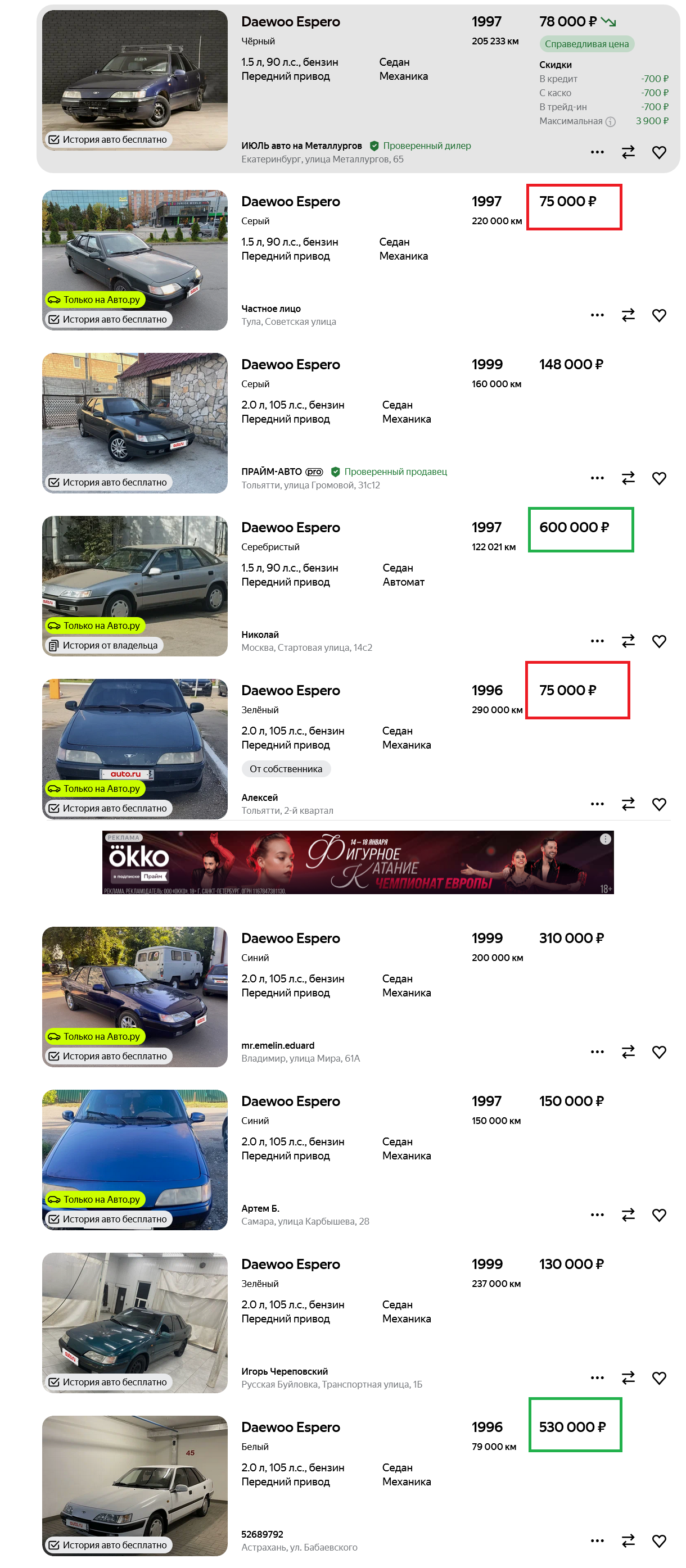This screenshot has width=686, height=1568.
Task: Expand options menu for 530 000 ₽ Espero
Action: point(597,1540)
